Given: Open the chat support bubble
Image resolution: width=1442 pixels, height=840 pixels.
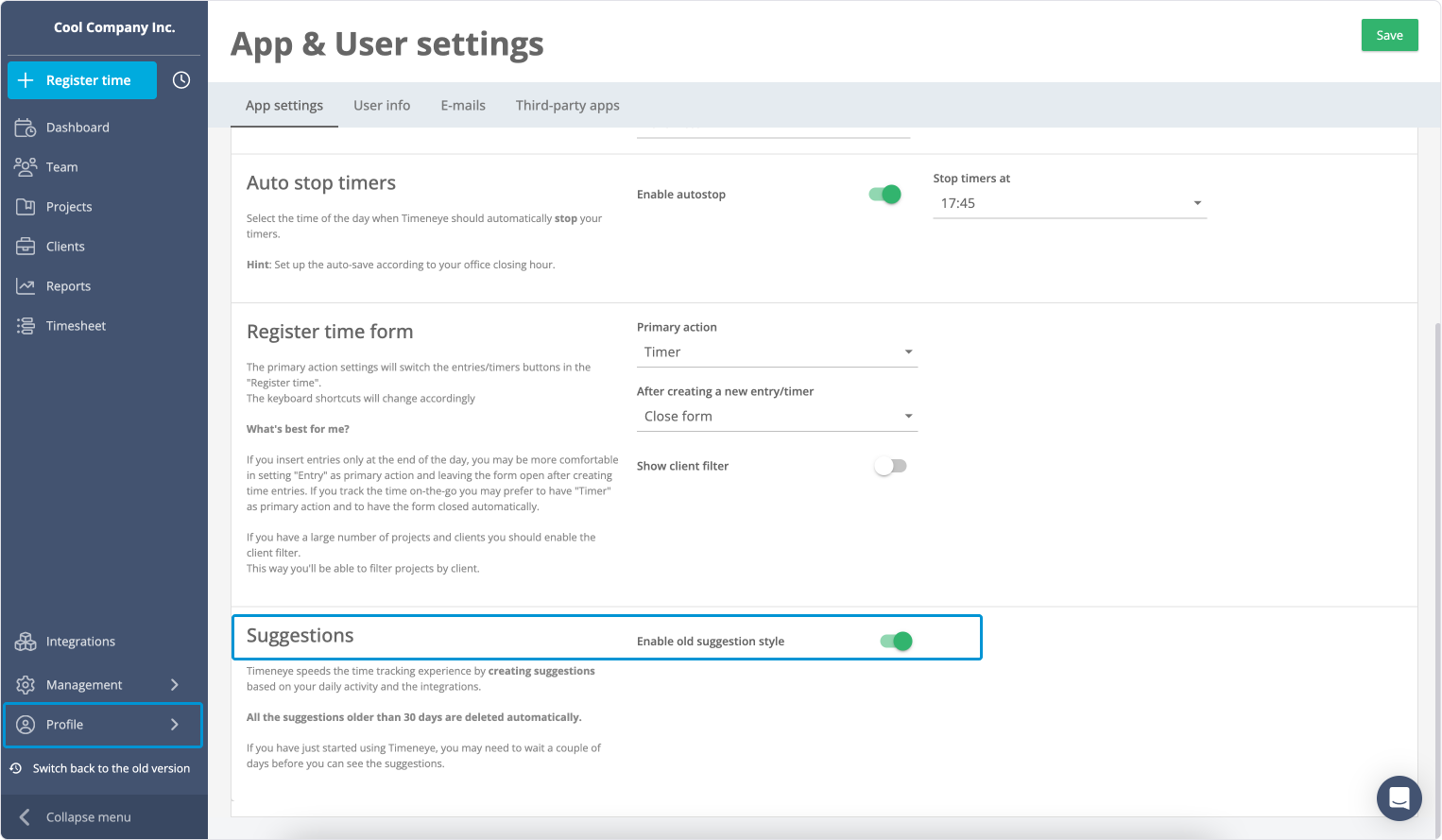Looking at the screenshot, I should click(1399, 798).
